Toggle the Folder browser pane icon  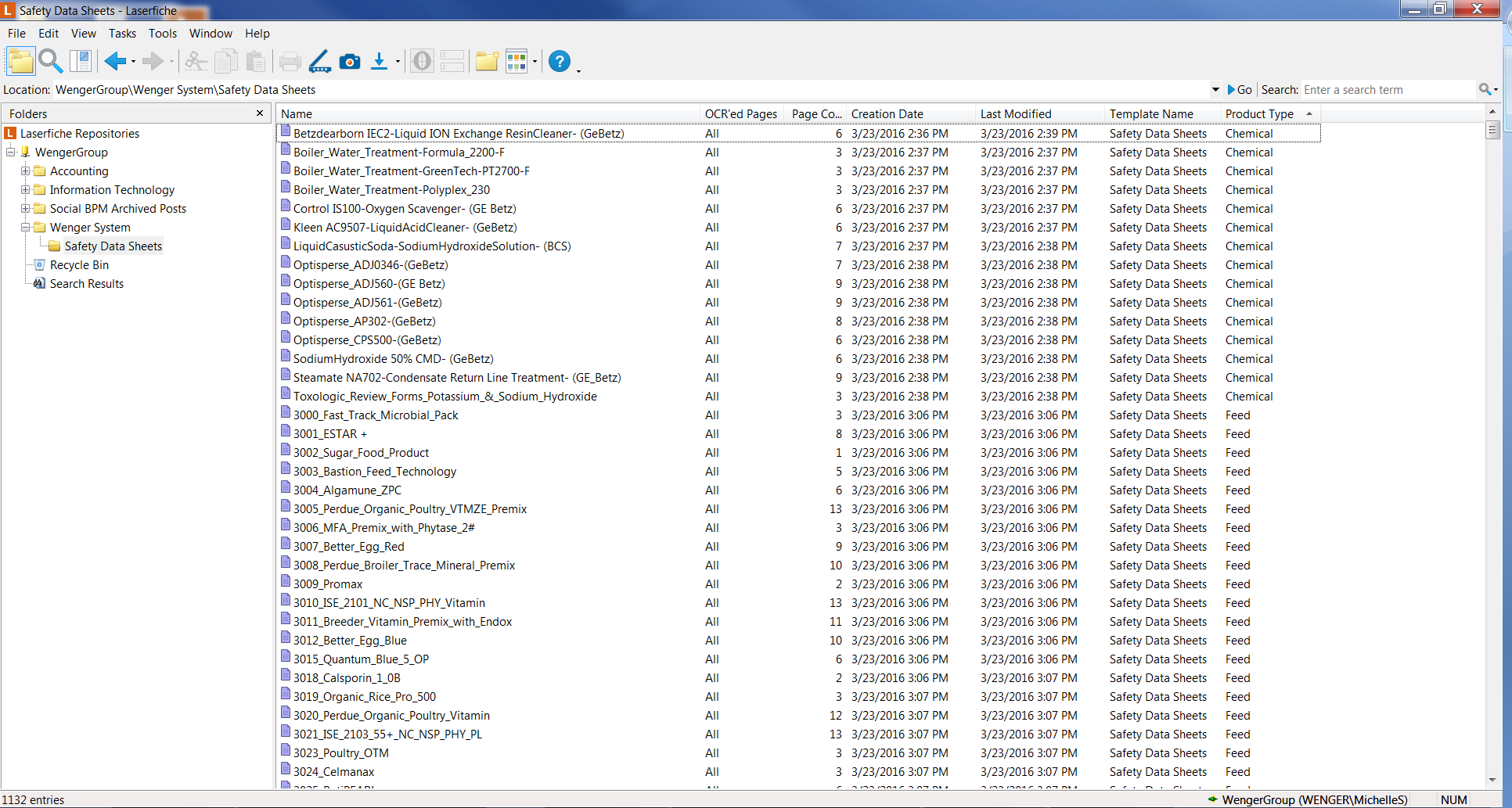pos(20,61)
